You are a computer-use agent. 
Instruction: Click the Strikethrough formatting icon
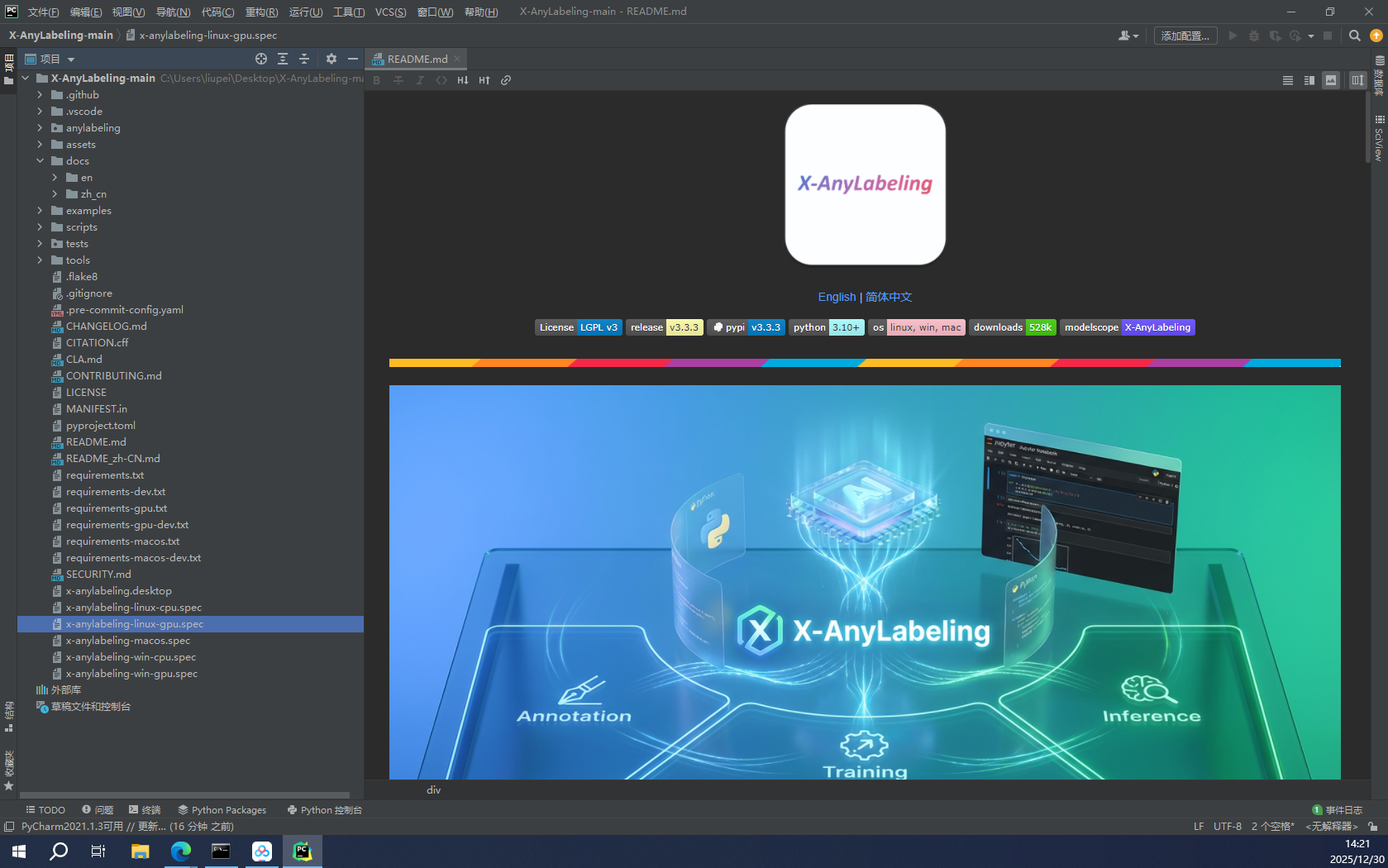pos(398,80)
